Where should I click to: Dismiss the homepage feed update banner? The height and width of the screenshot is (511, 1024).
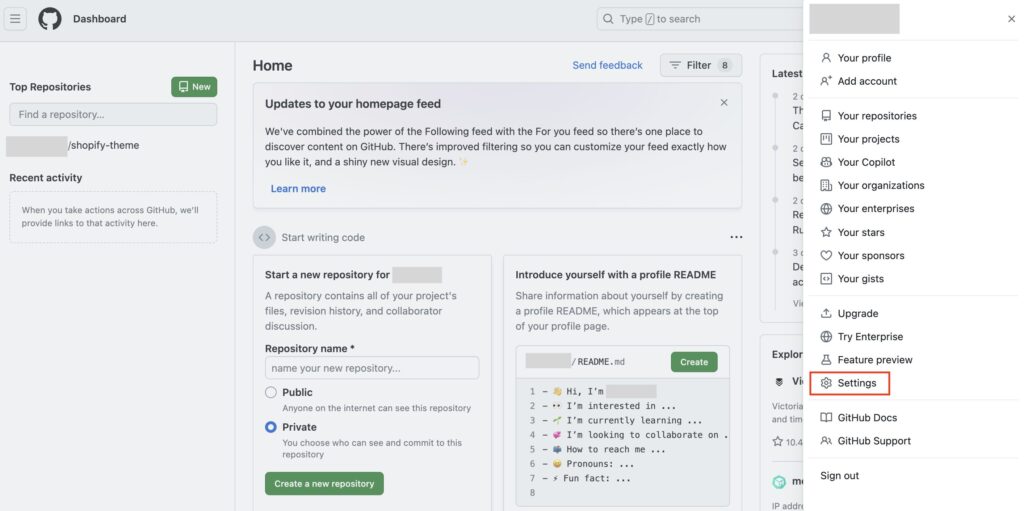[724, 103]
